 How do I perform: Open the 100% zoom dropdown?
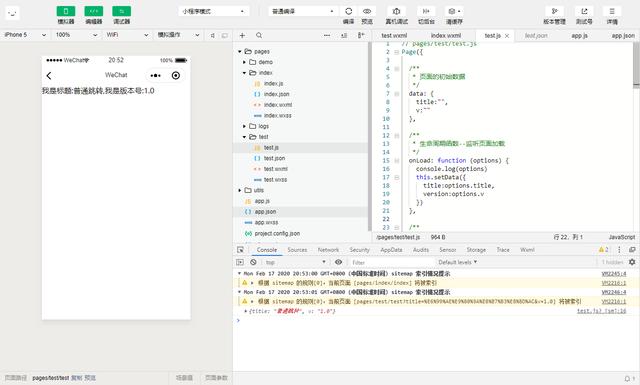76,35
